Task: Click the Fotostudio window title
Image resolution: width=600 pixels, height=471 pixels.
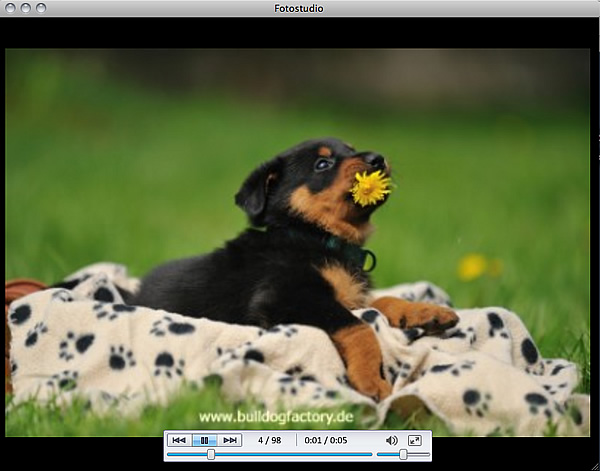Action: point(299,8)
